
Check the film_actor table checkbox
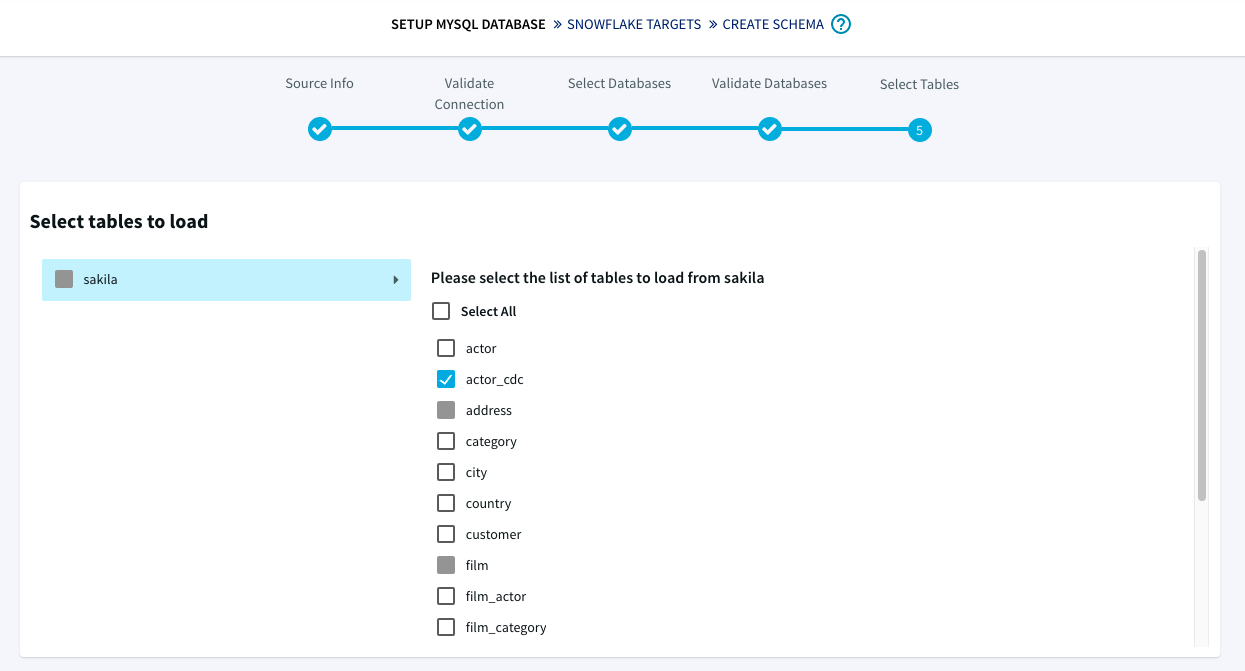[446, 596]
